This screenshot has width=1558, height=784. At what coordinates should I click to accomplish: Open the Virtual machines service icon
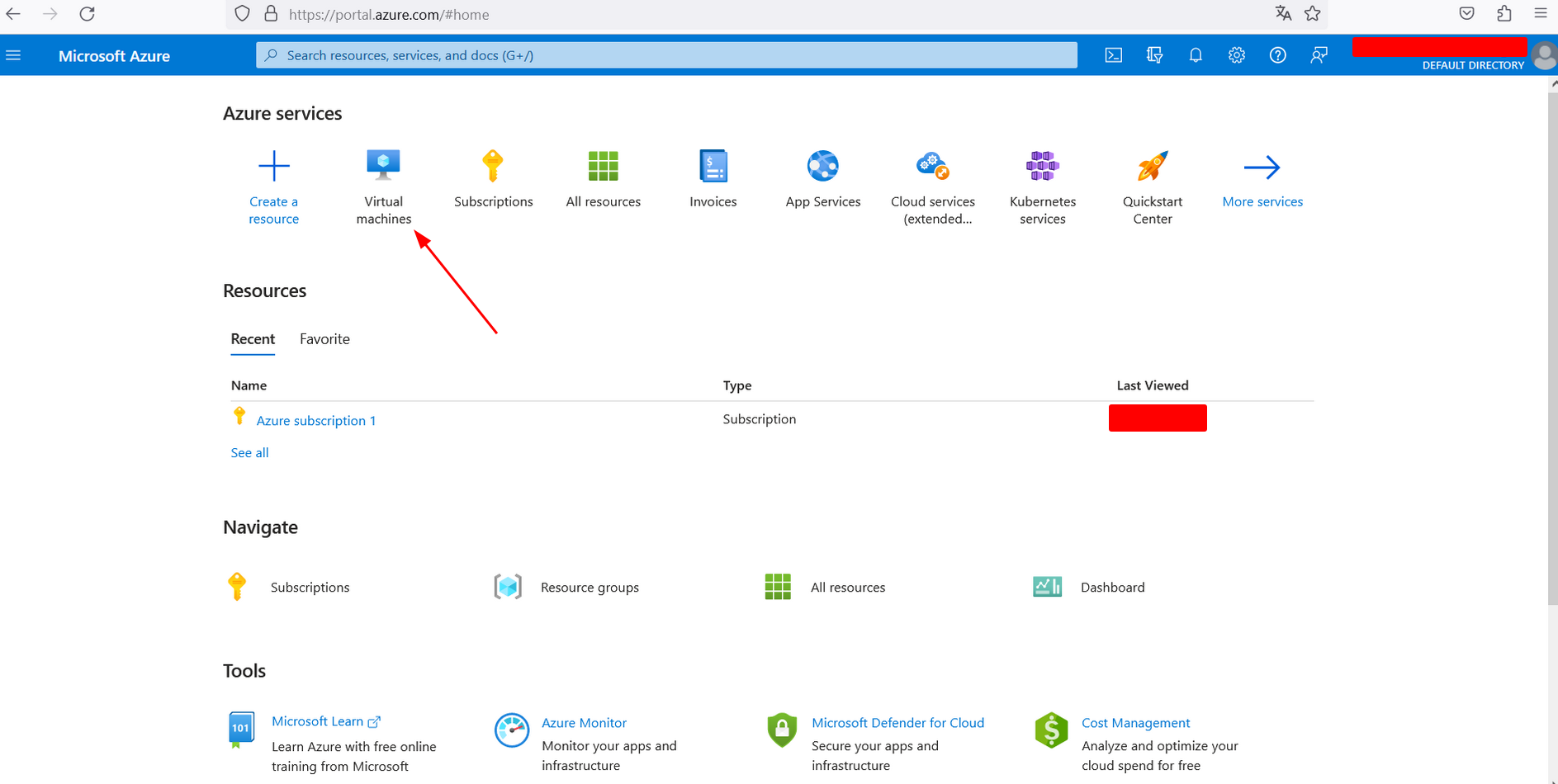coord(384,165)
